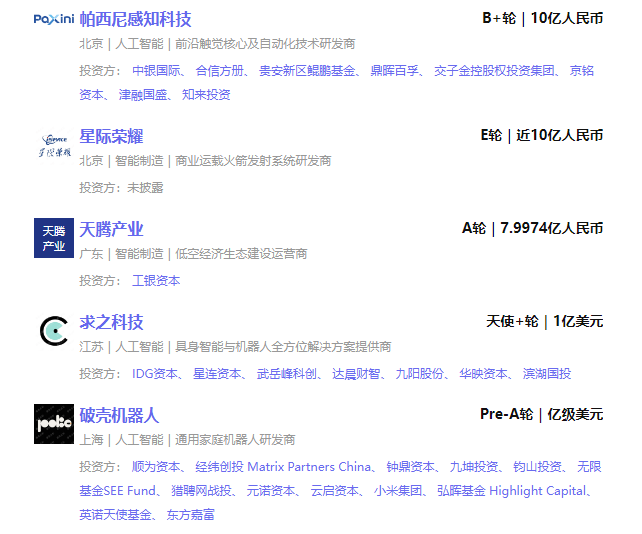Click the text E轮 | 近10亿人民币
Image resolution: width=642 pixels, height=534 pixels.
click(542, 136)
